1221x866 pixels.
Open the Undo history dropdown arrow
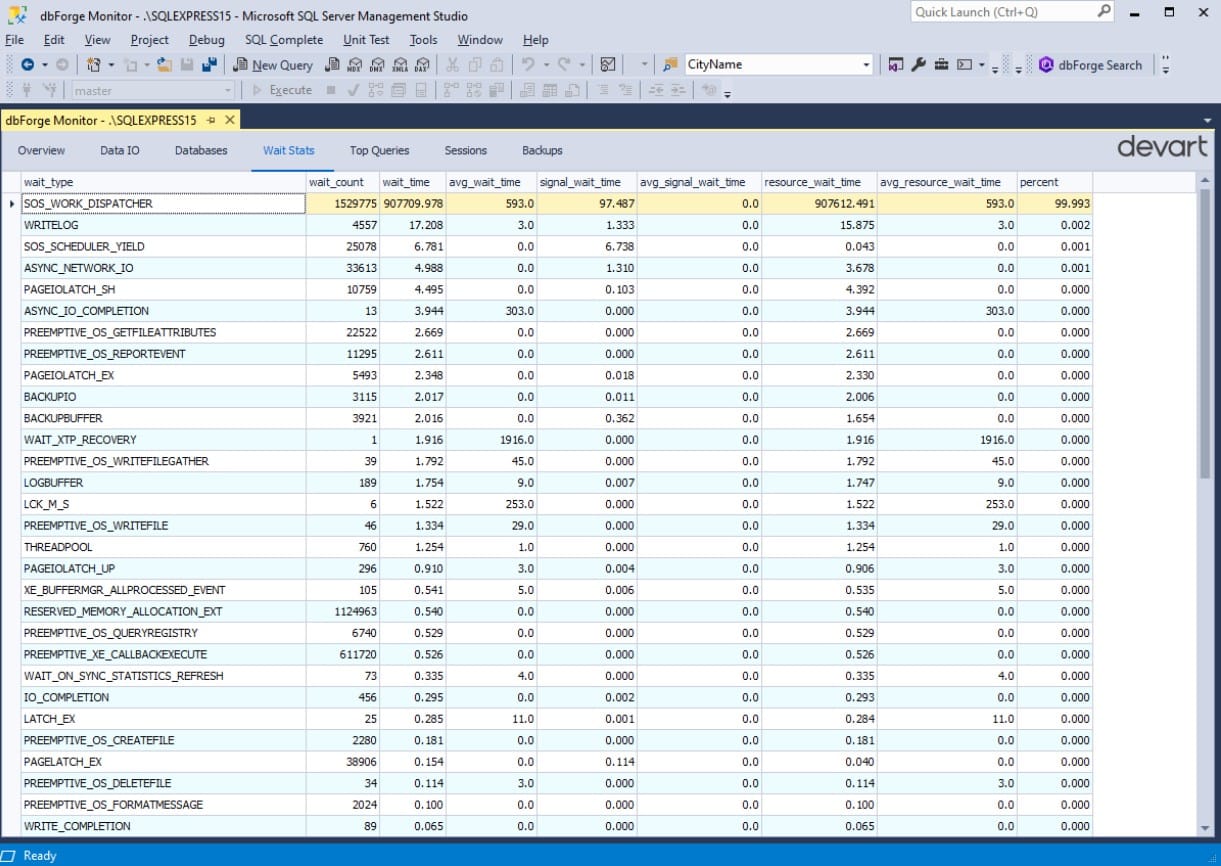click(x=546, y=65)
